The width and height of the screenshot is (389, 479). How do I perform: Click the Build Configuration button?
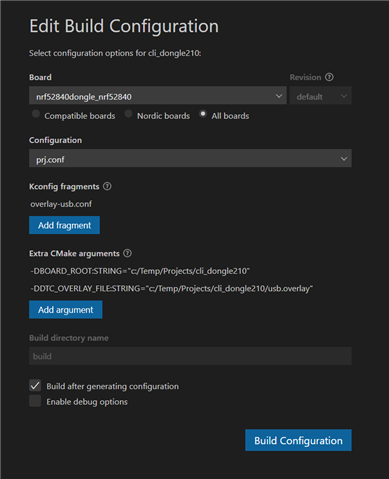pos(298,440)
